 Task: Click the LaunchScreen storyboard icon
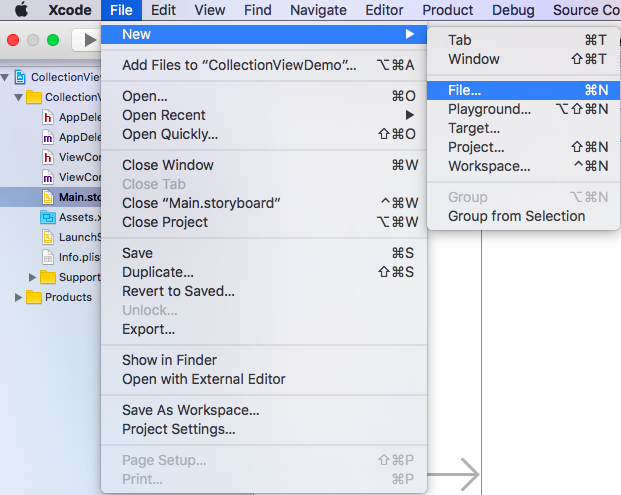click(48, 237)
